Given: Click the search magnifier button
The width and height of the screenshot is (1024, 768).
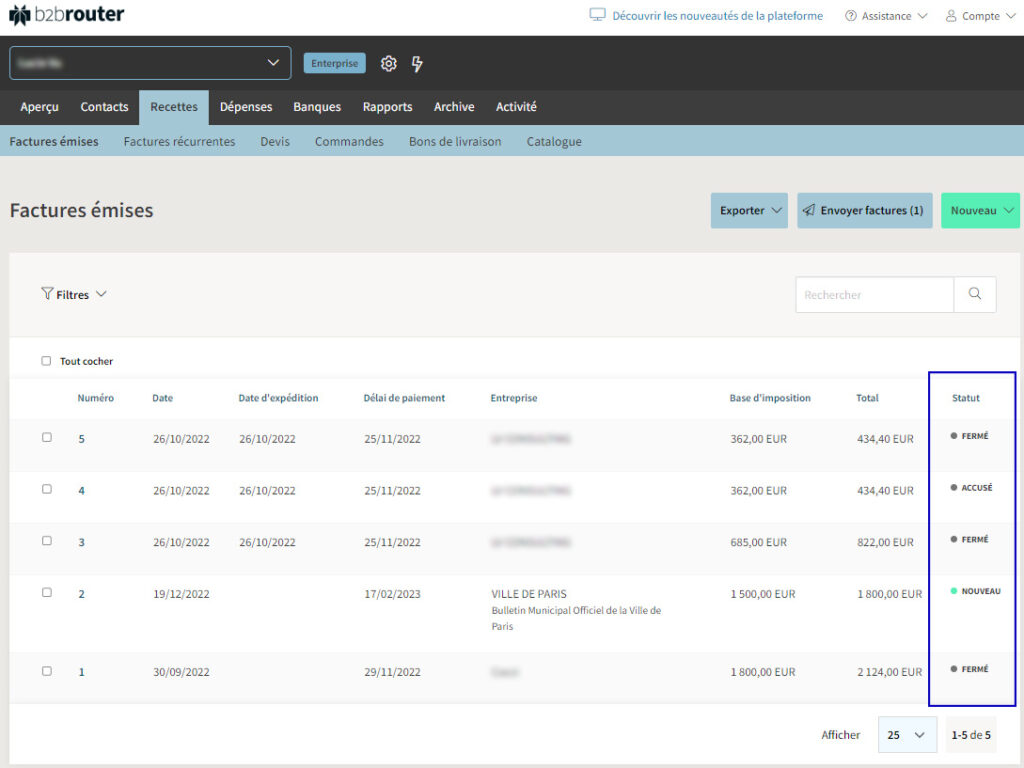Looking at the screenshot, I should [x=974, y=294].
